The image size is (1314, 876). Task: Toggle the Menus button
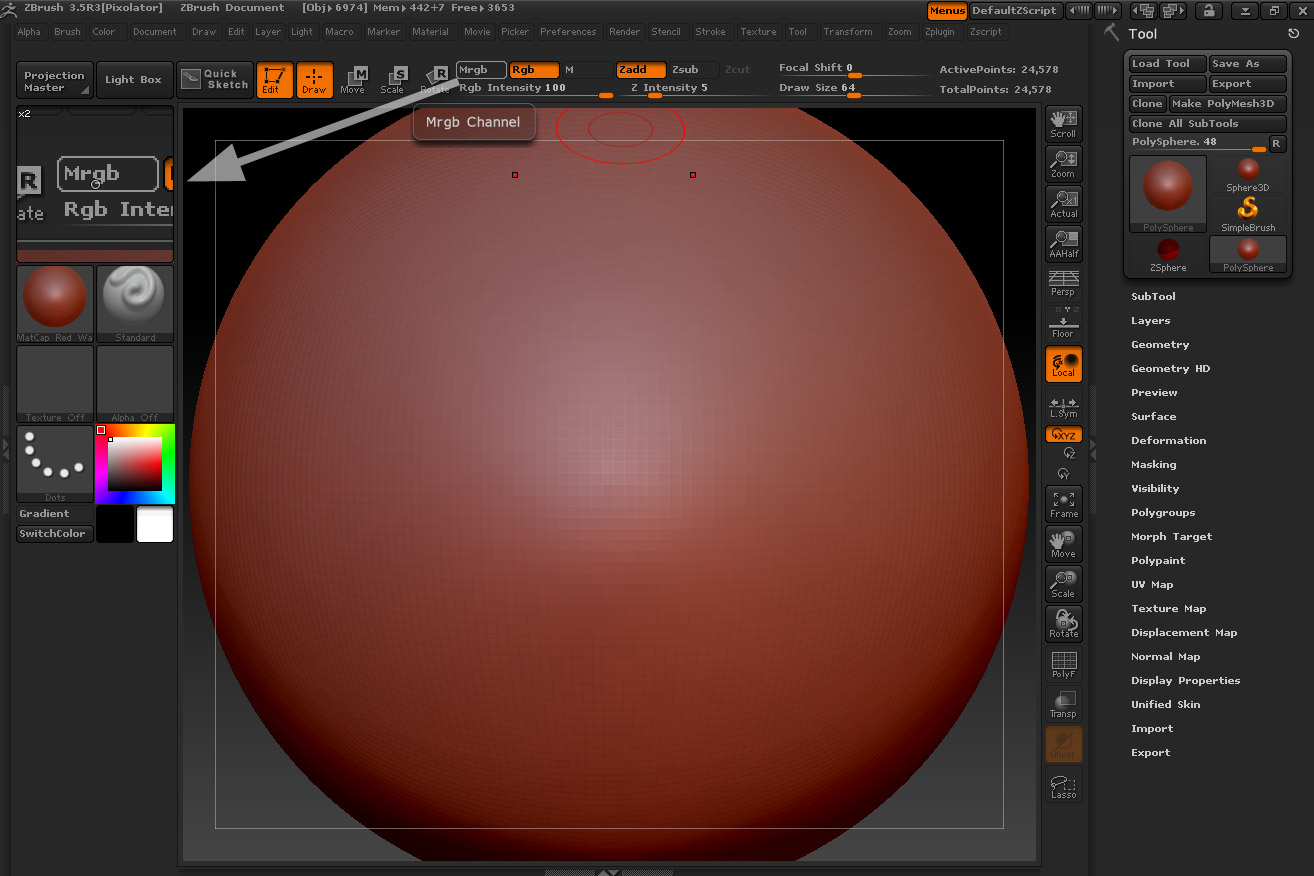click(946, 11)
